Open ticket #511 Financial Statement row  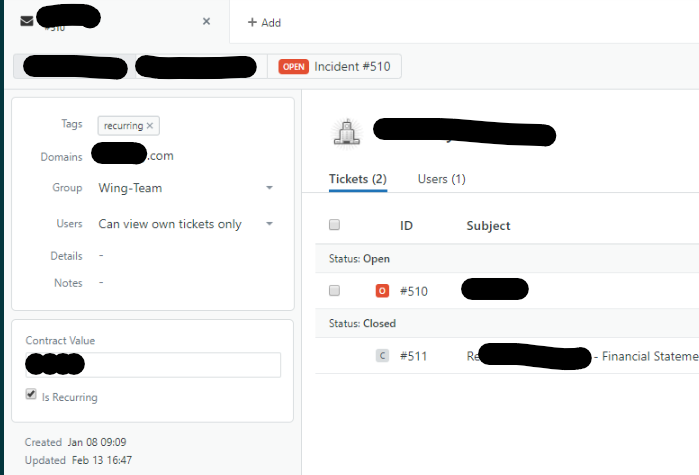pyautogui.click(x=507, y=356)
